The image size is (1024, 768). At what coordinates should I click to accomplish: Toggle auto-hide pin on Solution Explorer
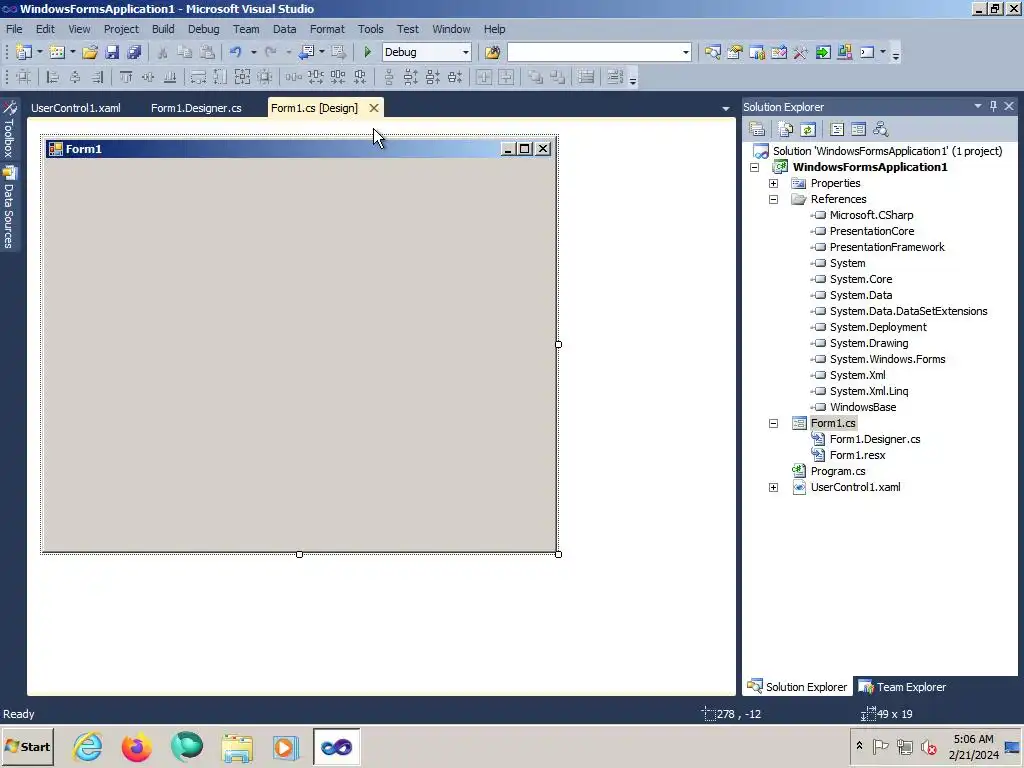click(993, 106)
